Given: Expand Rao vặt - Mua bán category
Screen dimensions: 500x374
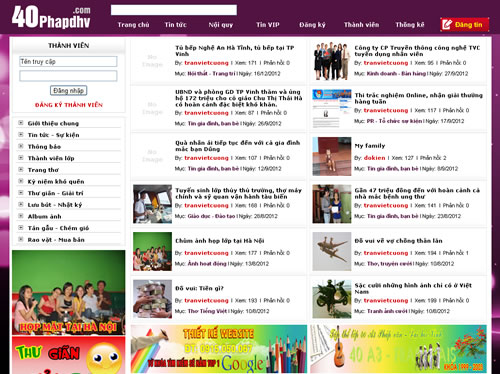Looking at the screenshot, I should [56, 239].
